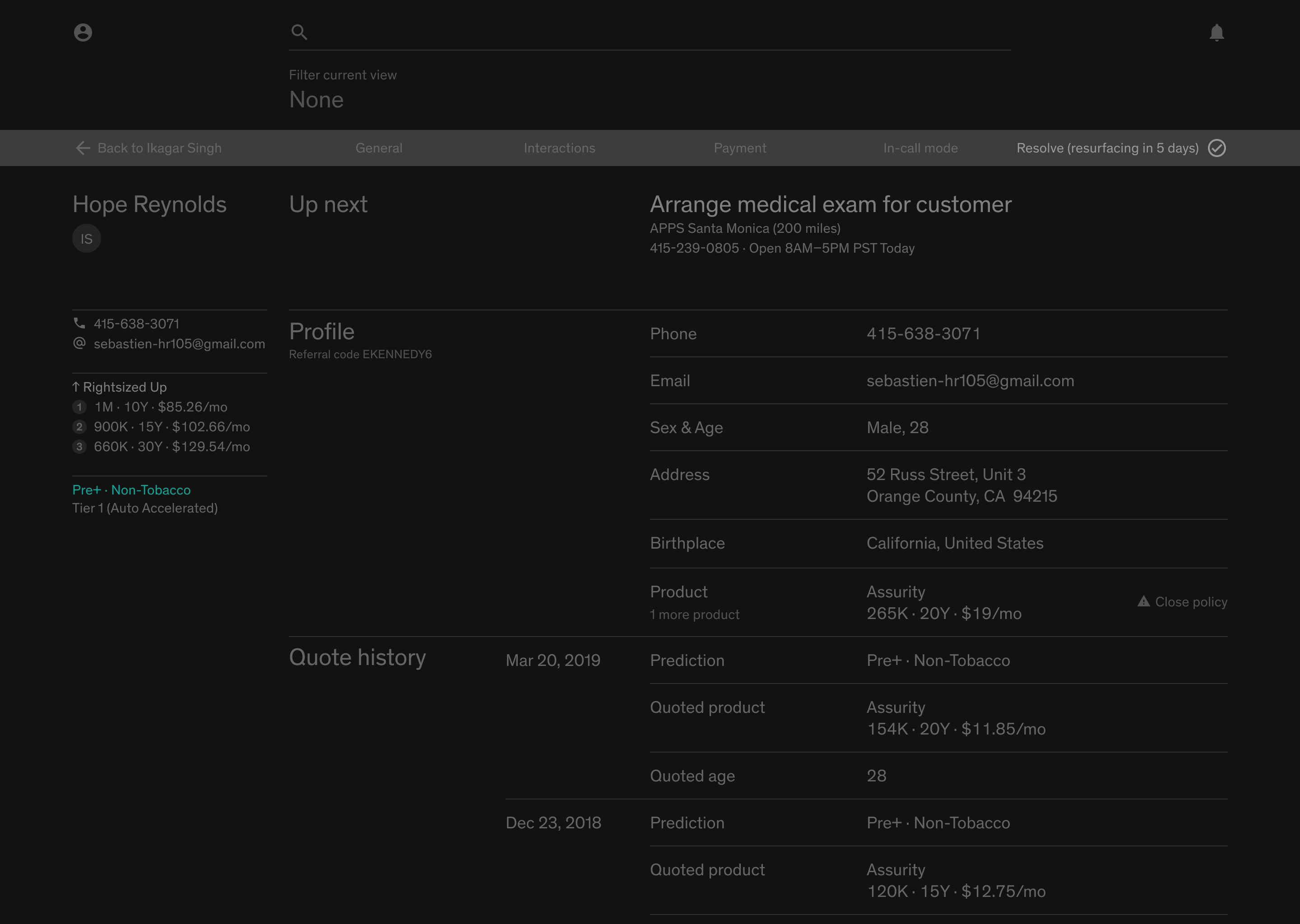Viewport: 1300px width, 924px height.
Task: Click the phone icon in sidebar
Action: click(x=80, y=324)
